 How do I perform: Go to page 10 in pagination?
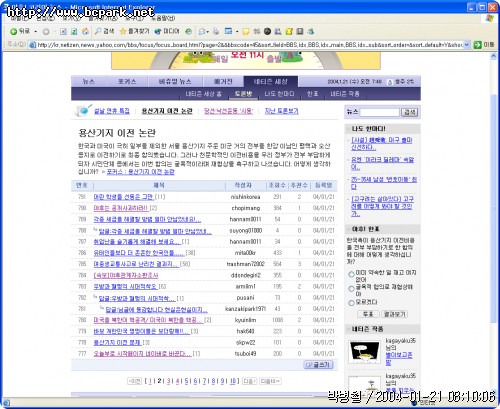tap(233, 381)
